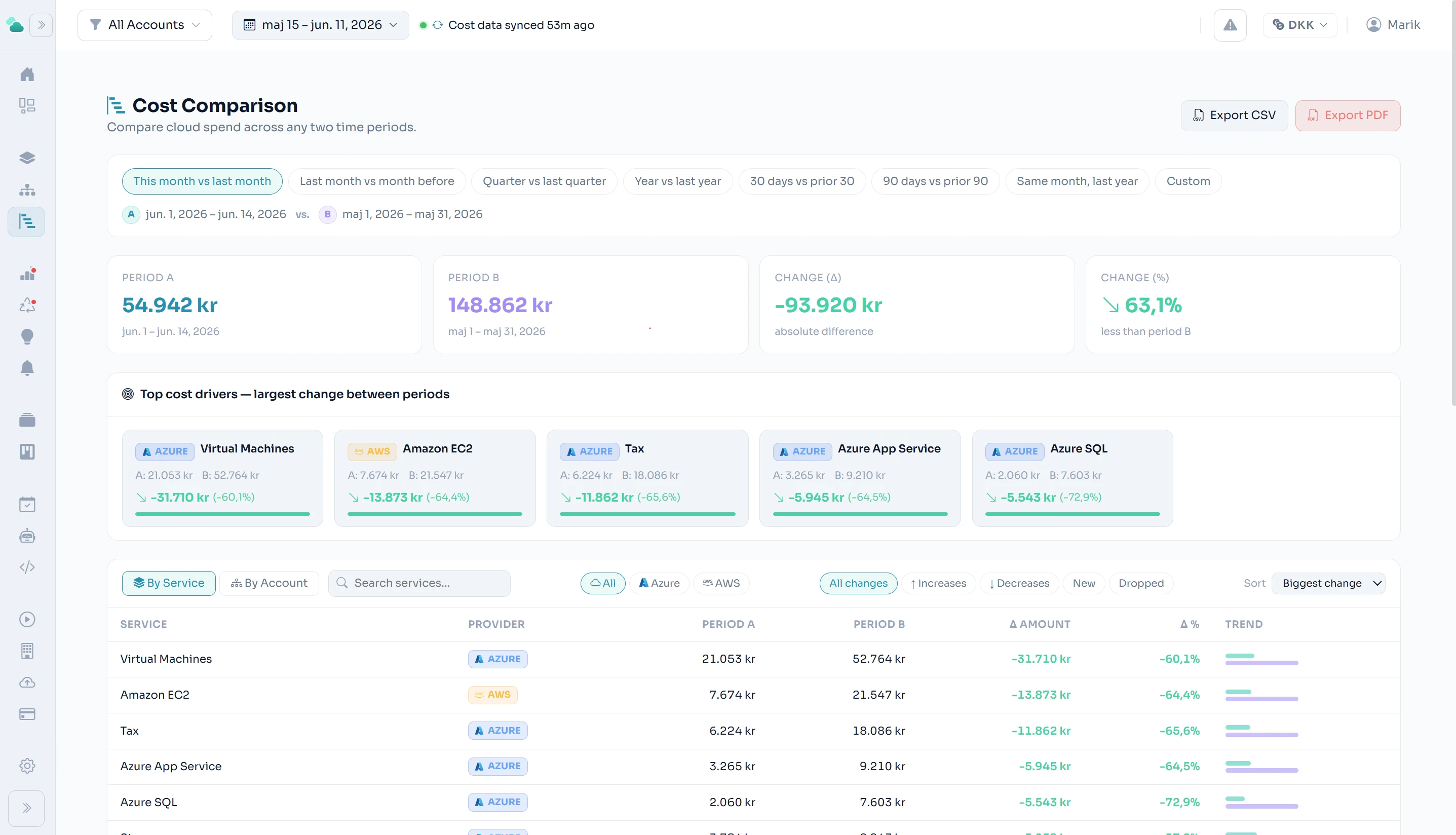Open the calendar check sidebar icon
The height and width of the screenshot is (835, 1456).
[27, 505]
